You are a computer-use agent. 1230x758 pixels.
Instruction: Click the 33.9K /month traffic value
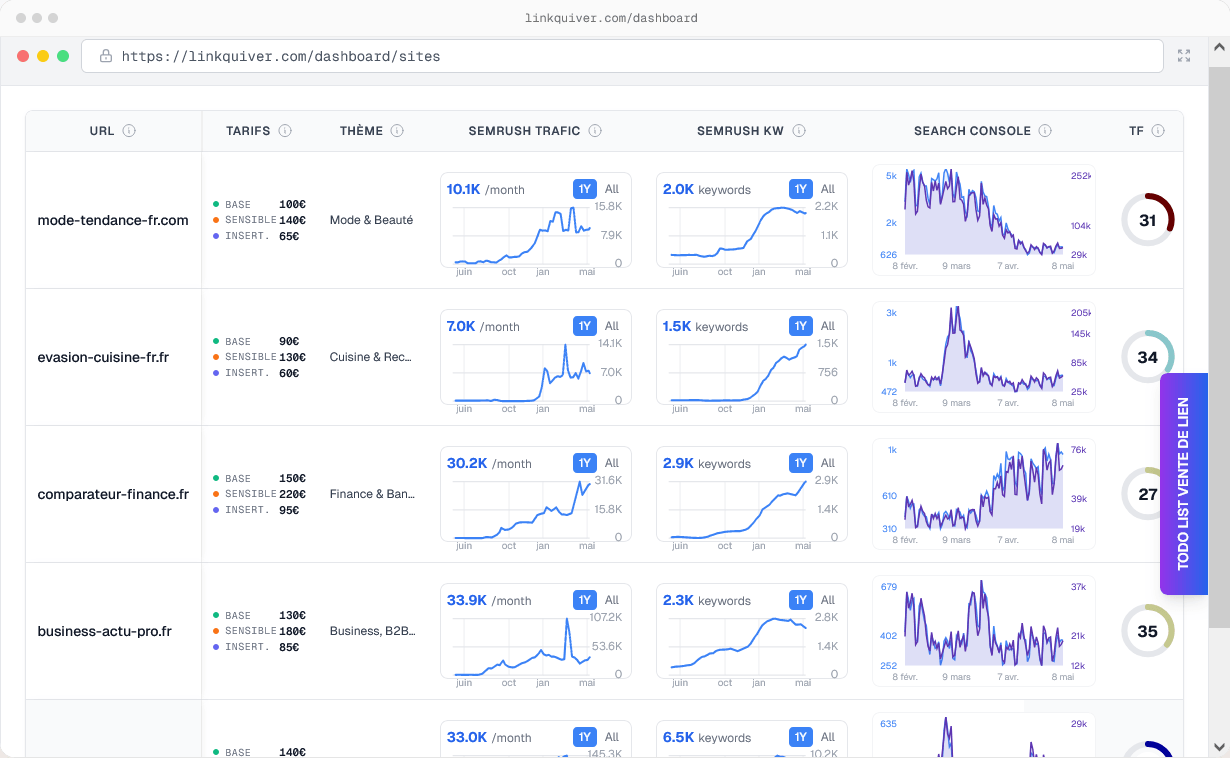(489, 600)
